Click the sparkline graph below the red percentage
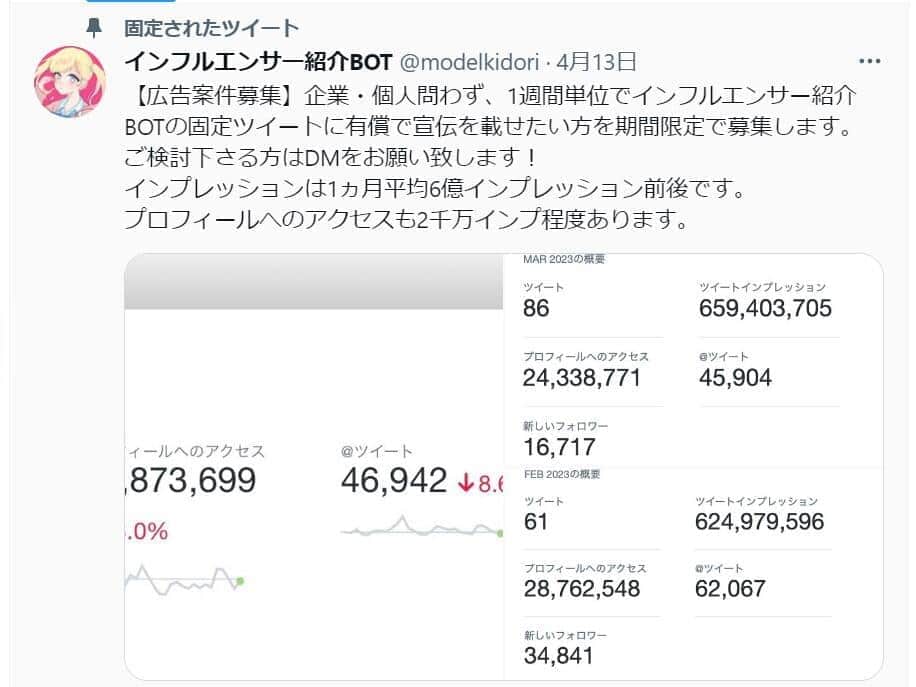Screen dimensions: 916x687 tap(184, 579)
